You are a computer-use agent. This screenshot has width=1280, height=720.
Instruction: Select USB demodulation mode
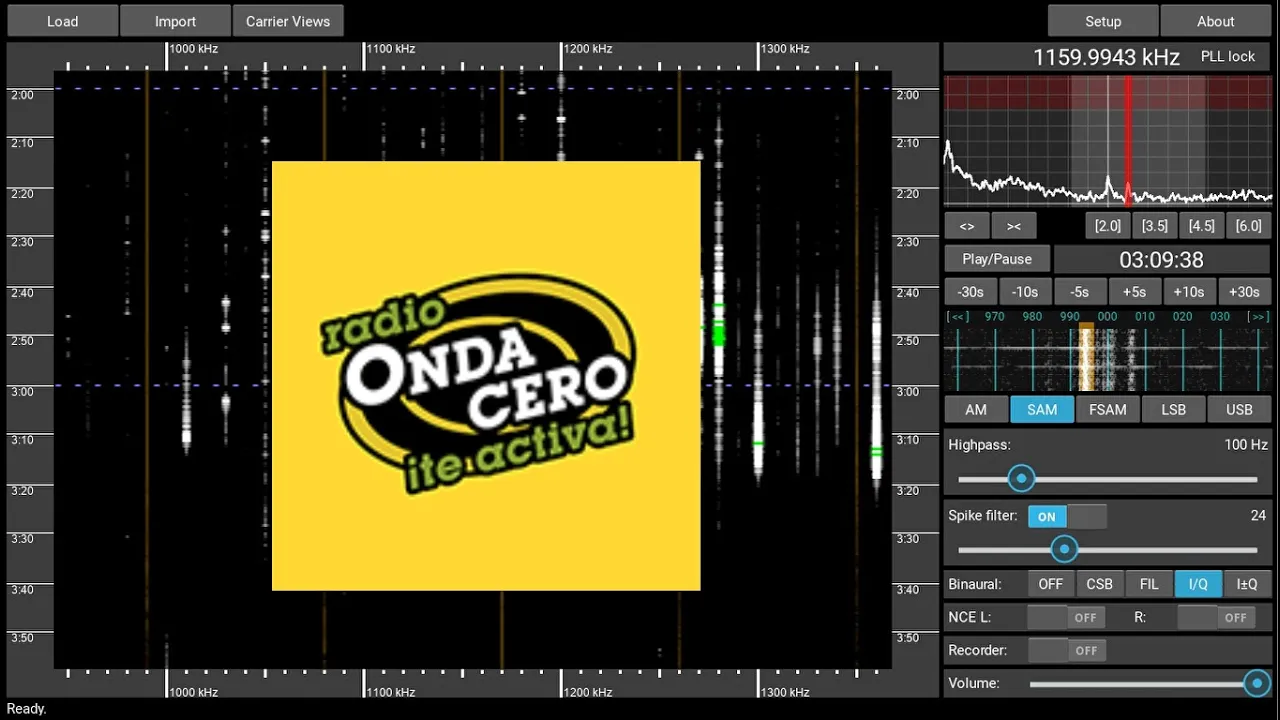pos(1239,410)
